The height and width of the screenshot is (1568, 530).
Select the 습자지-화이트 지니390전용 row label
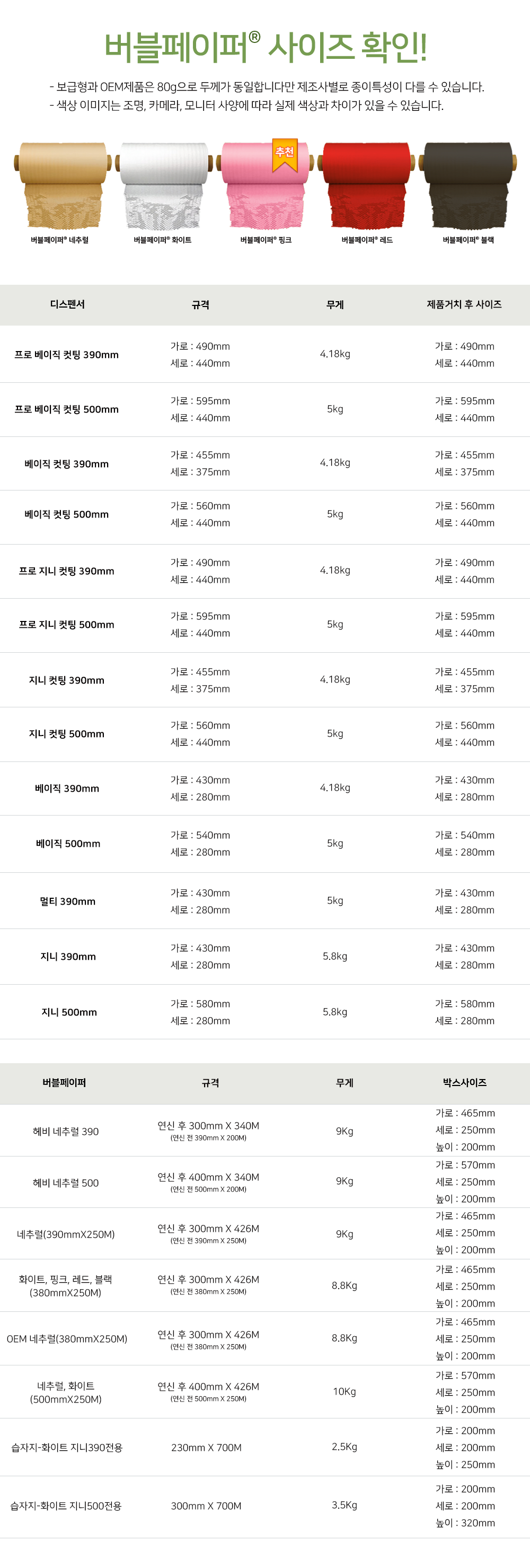(x=67, y=1448)
